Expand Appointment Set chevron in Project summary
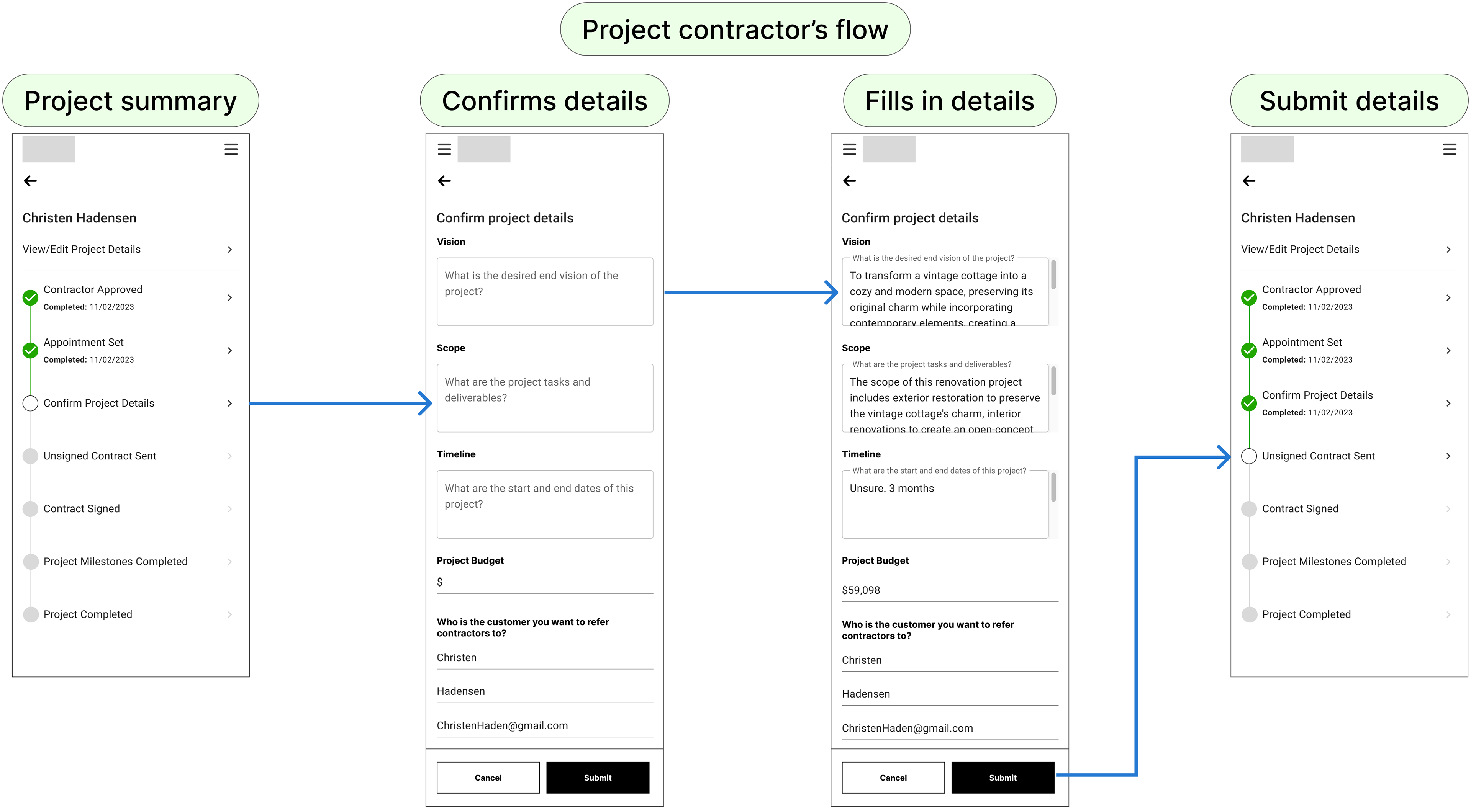 229,350
